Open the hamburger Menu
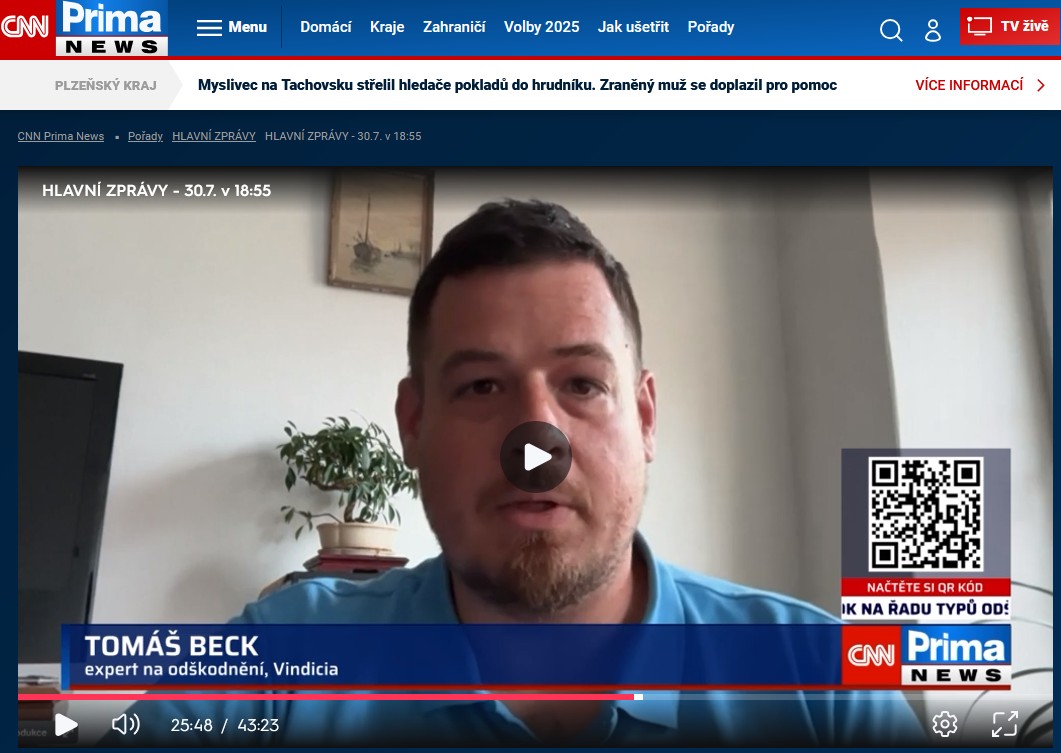The image size is (1061, 753). pyautogui.click(x=231, y=27)
